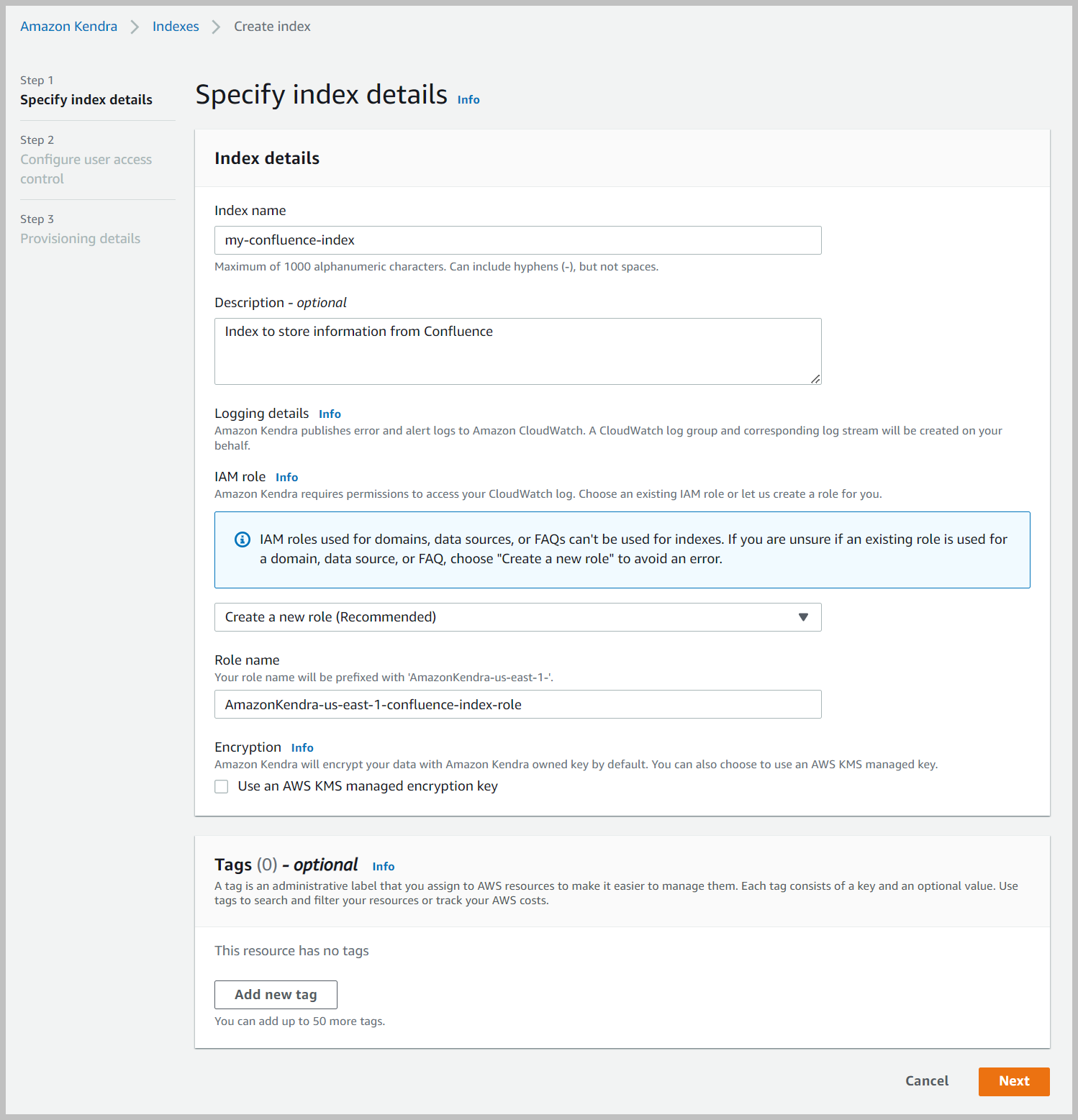This screenshot has height=1120, width=1078.
Task: Open the Info link beside Specify index details
Action: [468, 99]
